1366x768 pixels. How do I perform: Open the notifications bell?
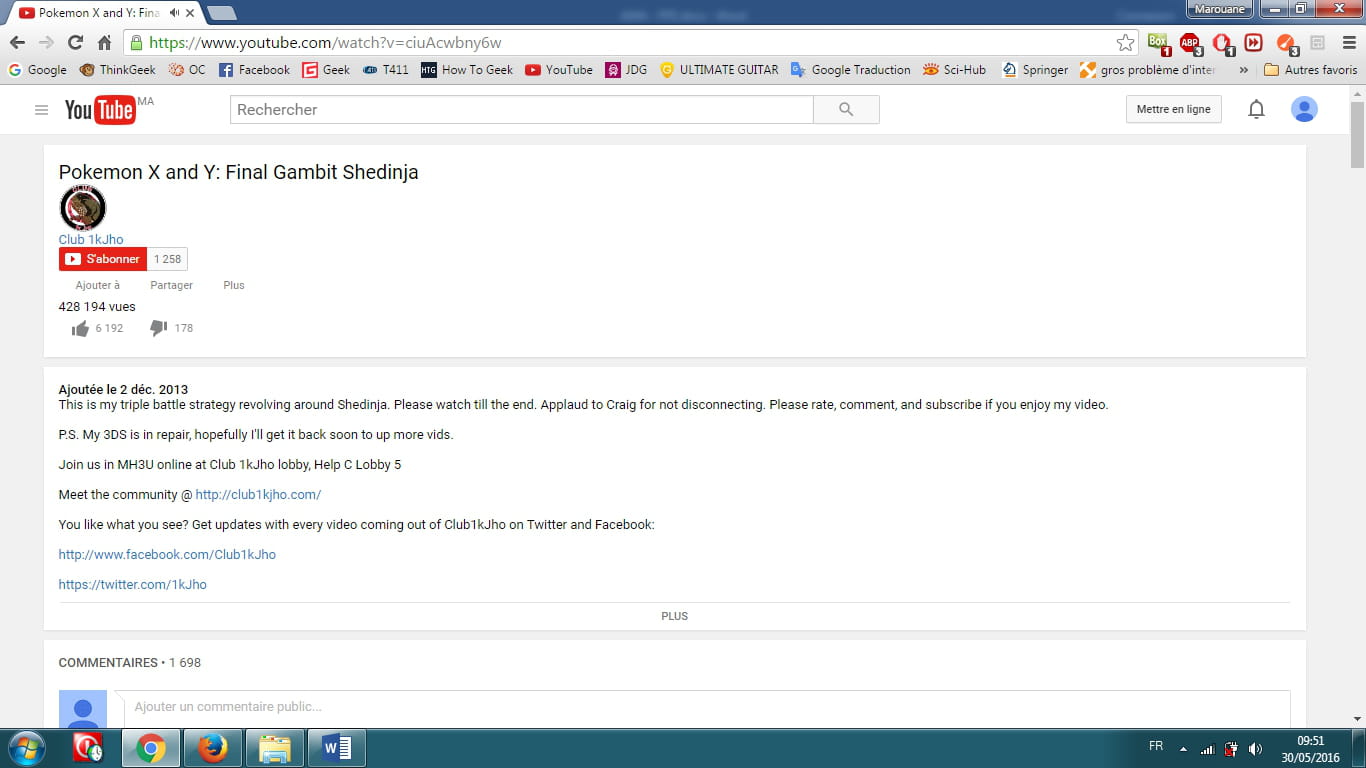coord(1256,110)
